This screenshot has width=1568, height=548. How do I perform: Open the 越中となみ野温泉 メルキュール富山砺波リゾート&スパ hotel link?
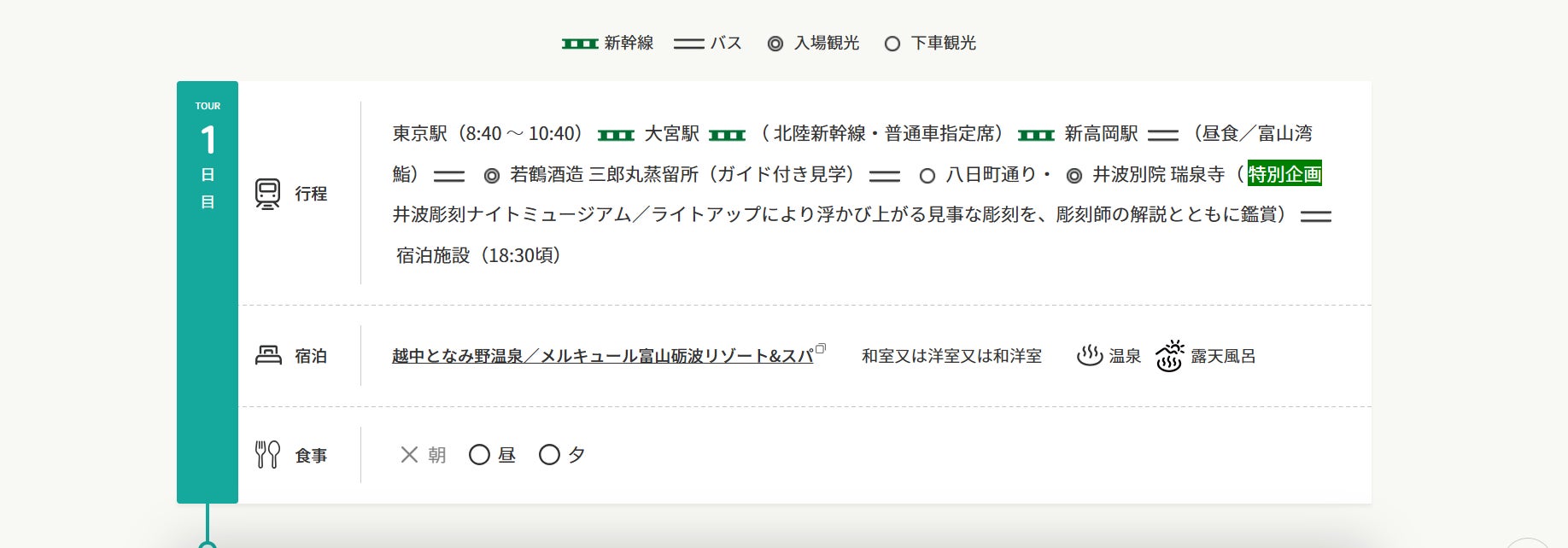[602, 356]
